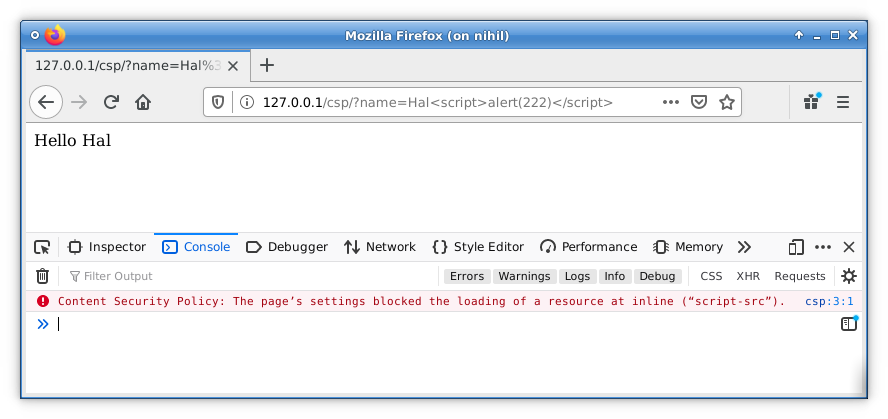Toggle the Warnings filter

click(x=524, y=276)
